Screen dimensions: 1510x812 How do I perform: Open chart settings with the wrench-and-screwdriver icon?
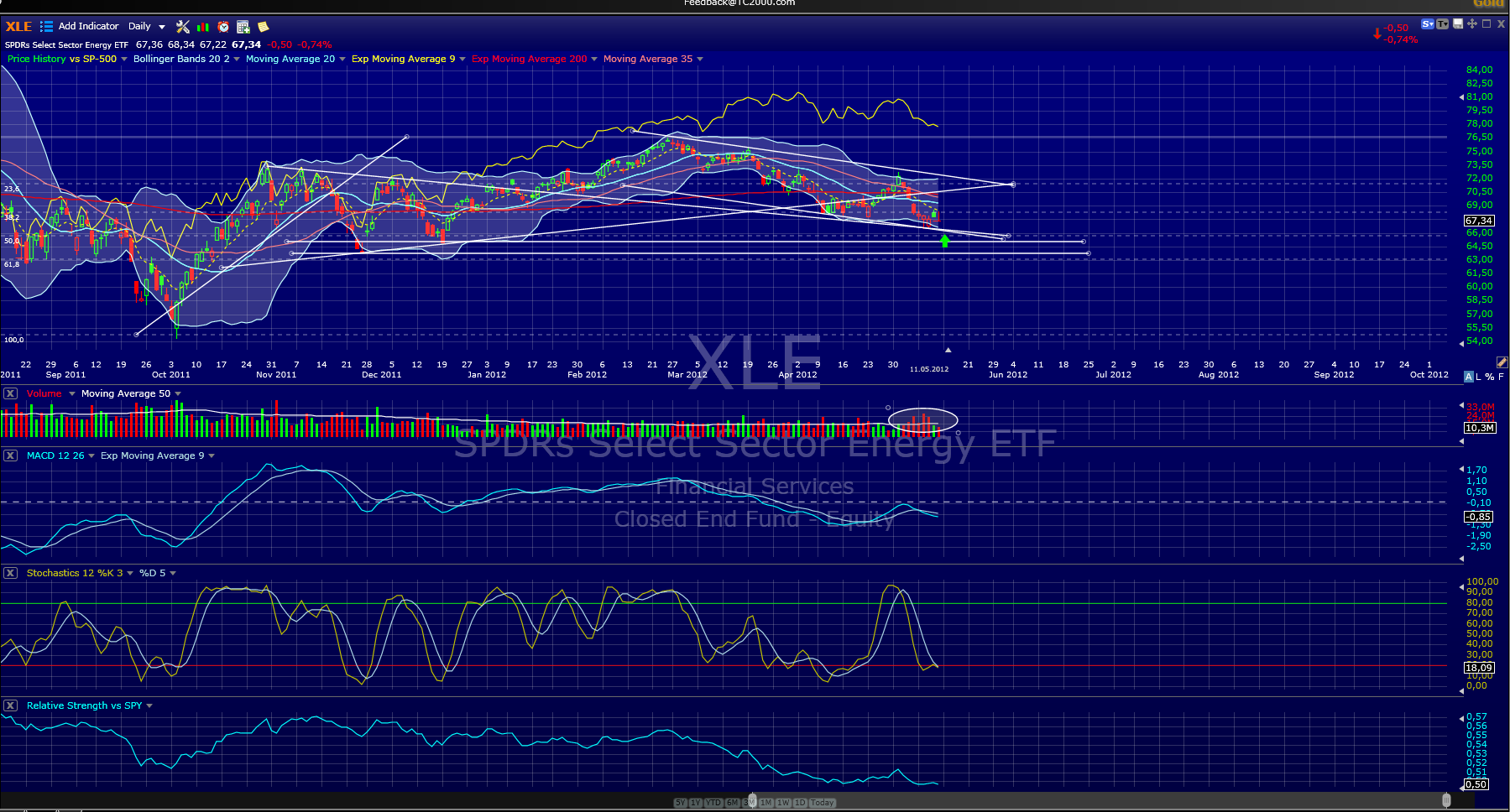[183, 27]
